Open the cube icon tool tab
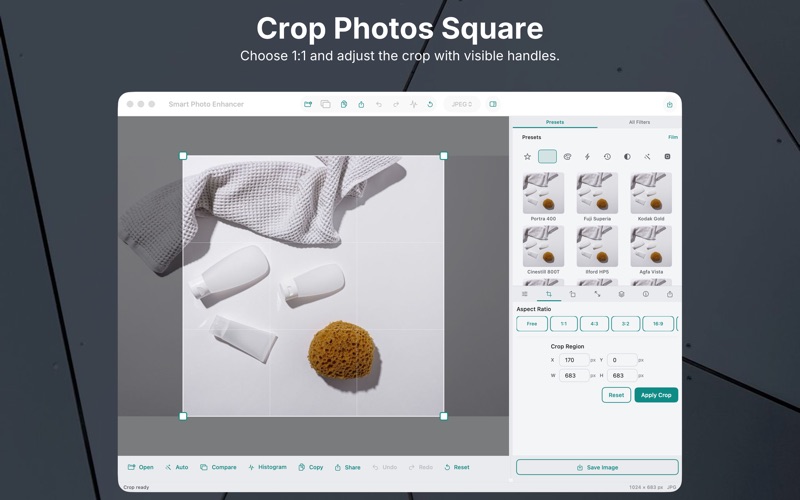The height and width of the screenshot is (500, 800). click(621, 294)
